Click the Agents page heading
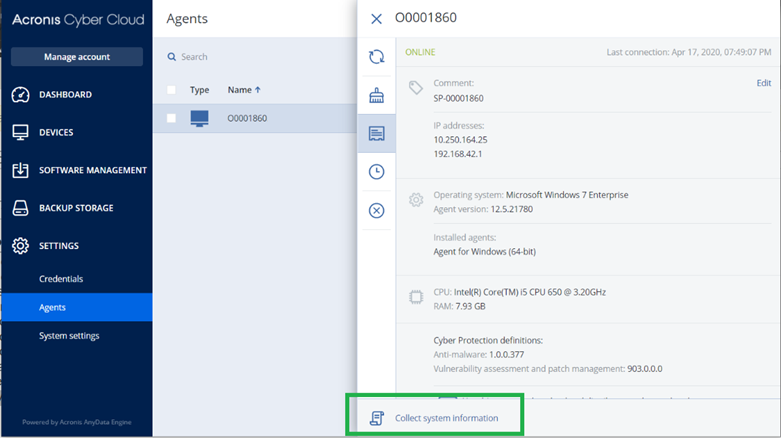 (187, 19)
